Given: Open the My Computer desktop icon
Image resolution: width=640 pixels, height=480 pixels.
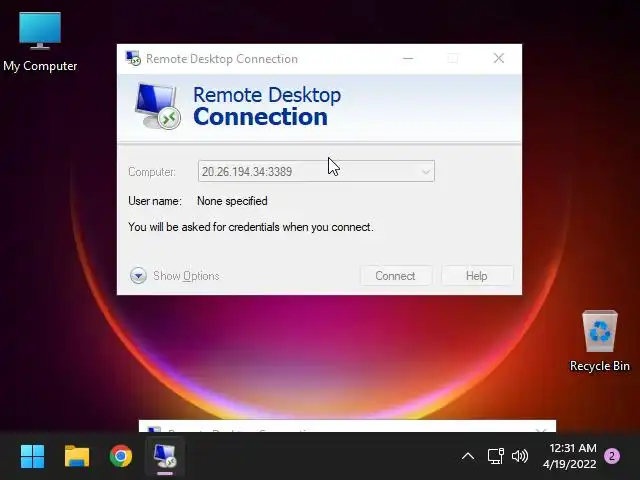Looking at the screenshot, I should click(40, 42).
